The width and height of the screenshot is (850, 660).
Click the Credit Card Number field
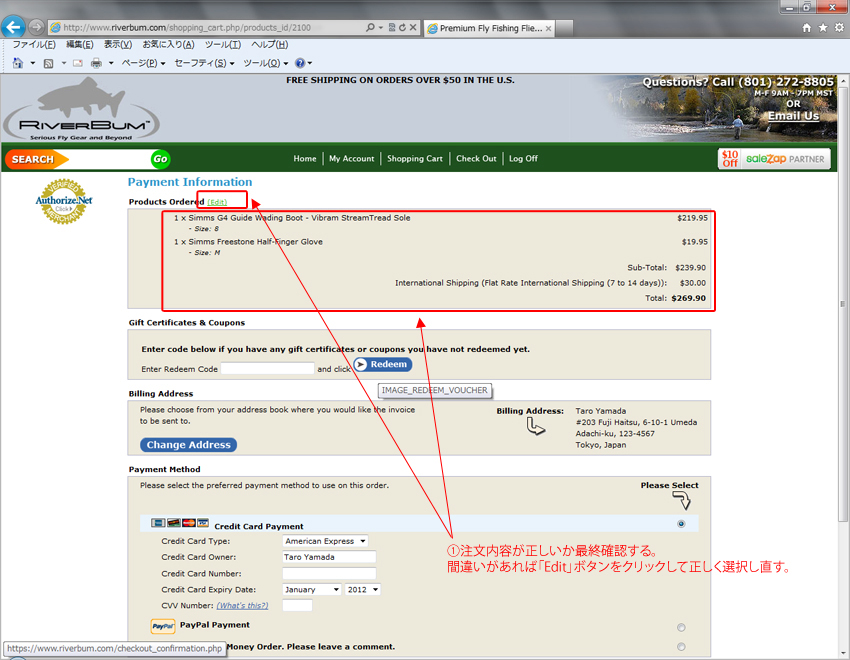(x=329, y=573)
